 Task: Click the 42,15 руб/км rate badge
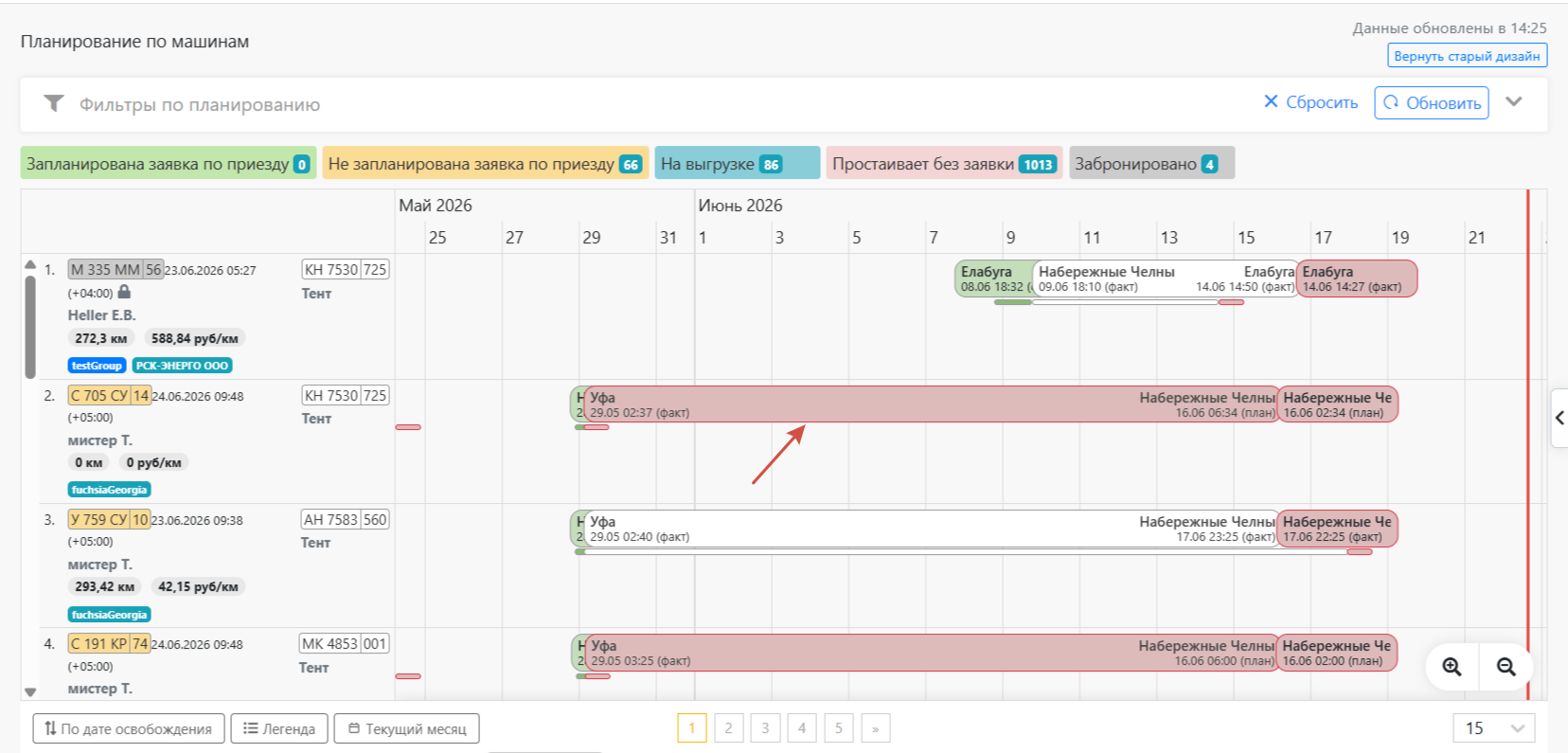point(198,587)
